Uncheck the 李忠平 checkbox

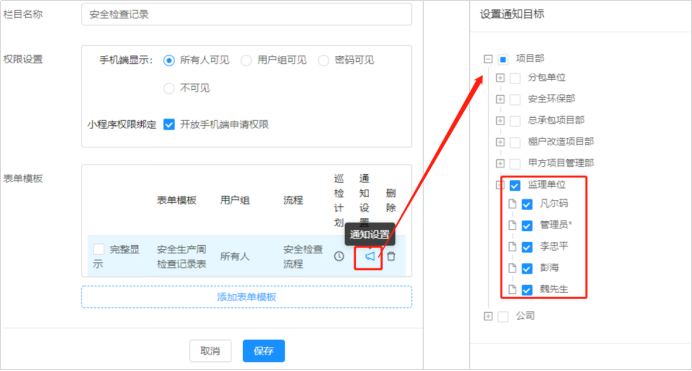coord(527,247)
